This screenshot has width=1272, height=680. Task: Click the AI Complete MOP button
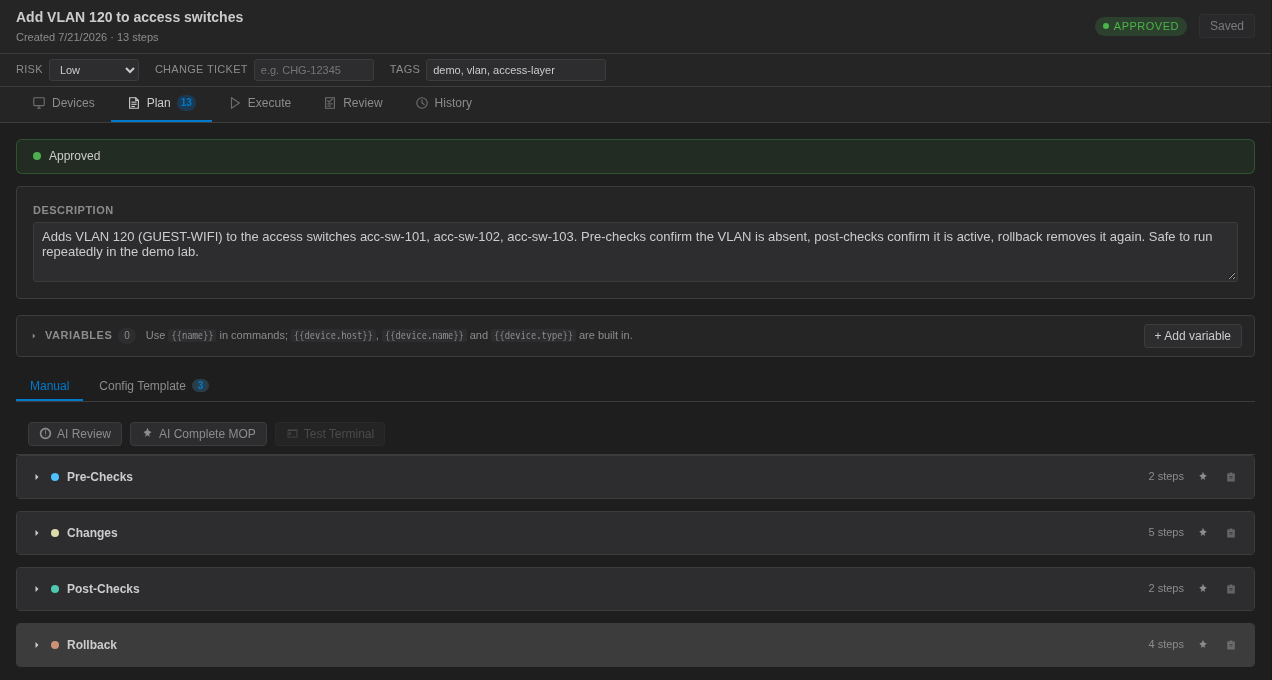198,434
